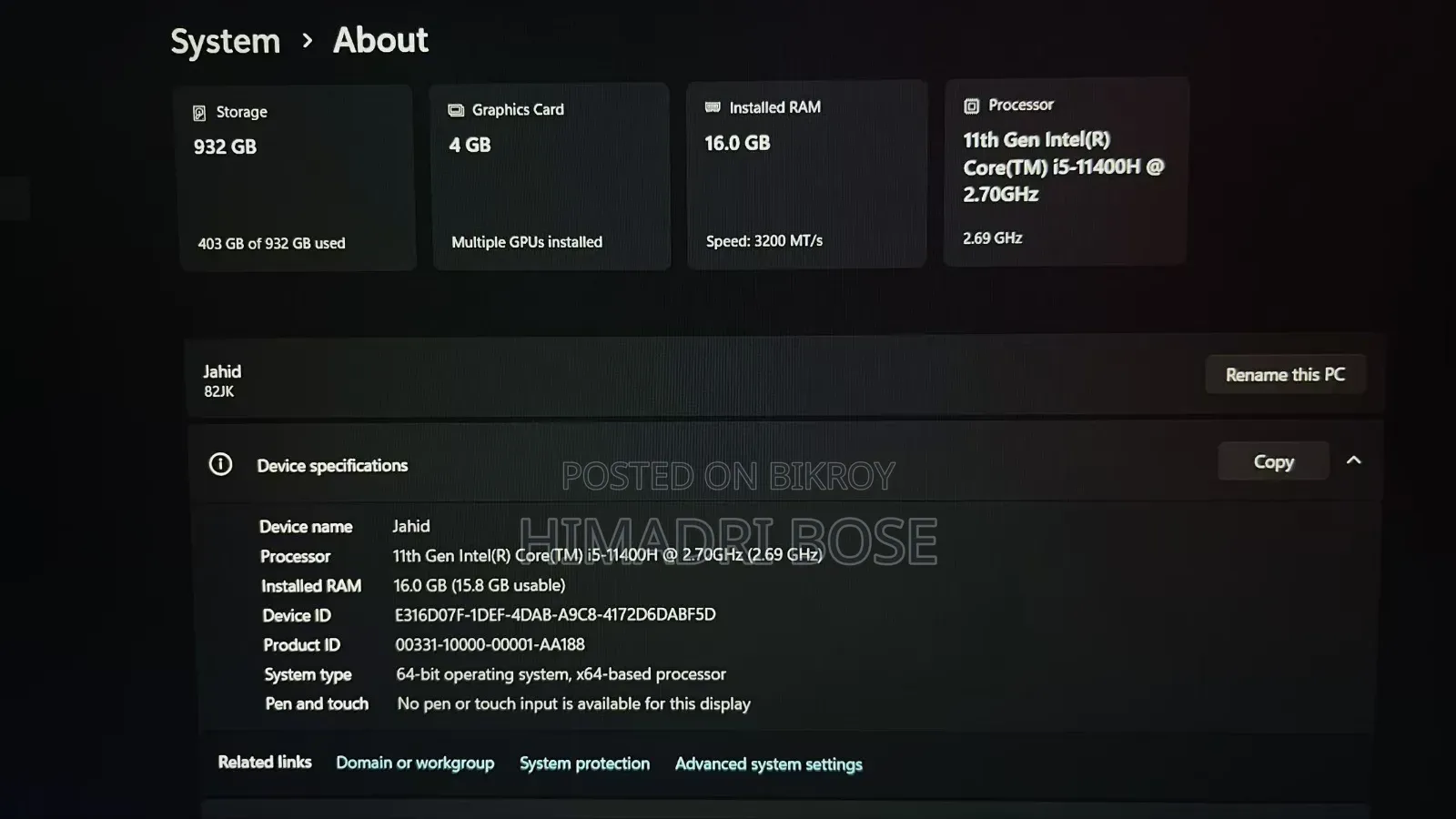This screenshot has width=1456, height=819.
Task: Click the Installed RAM icon
Action: click(713, 107)
